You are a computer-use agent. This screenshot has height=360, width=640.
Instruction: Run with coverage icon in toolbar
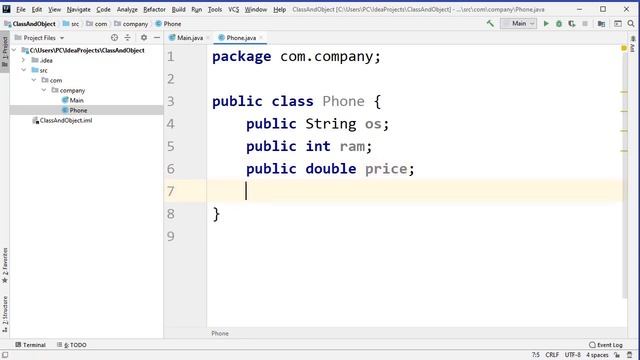[x=572, y=24]
